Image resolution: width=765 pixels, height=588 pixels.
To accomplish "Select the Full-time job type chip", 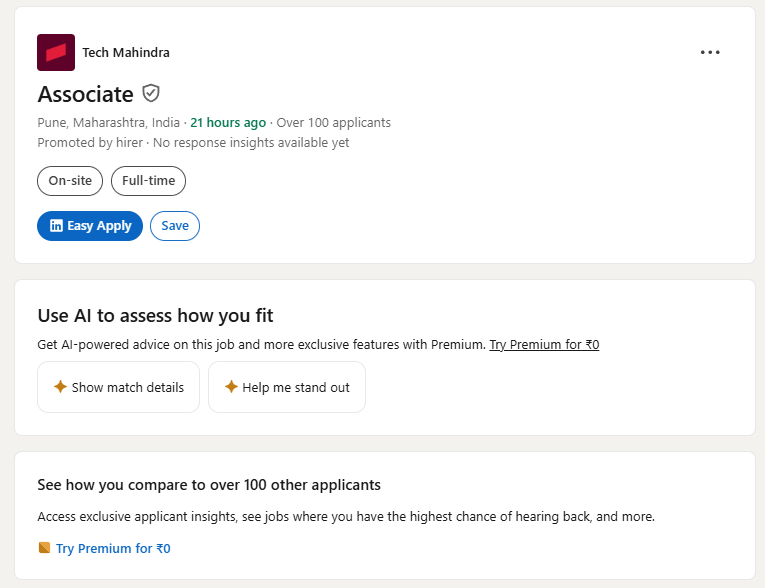I will tap(148, 181).
